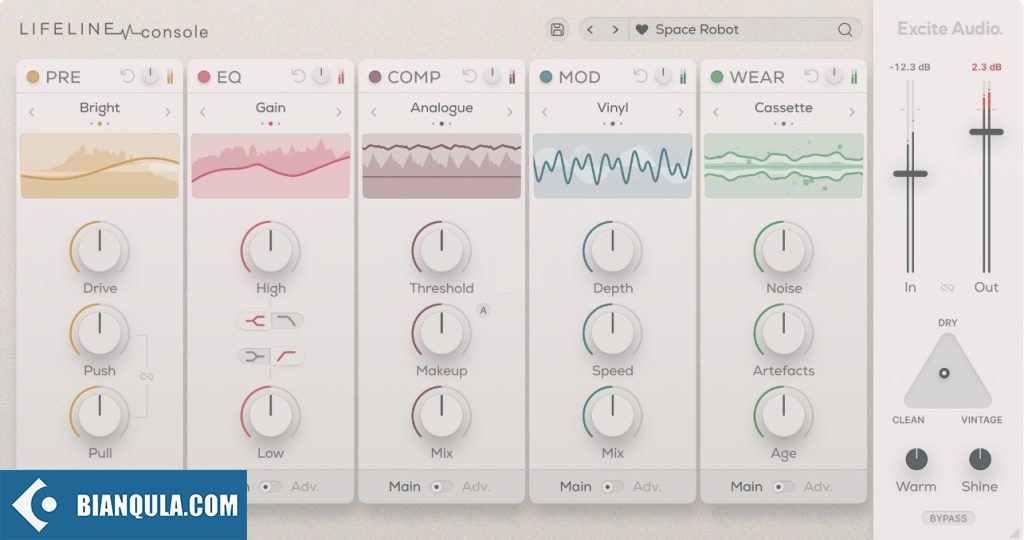Save the current preset with disk icon
This screenshot has height=540, width=1024.
(x=557, y=29)
